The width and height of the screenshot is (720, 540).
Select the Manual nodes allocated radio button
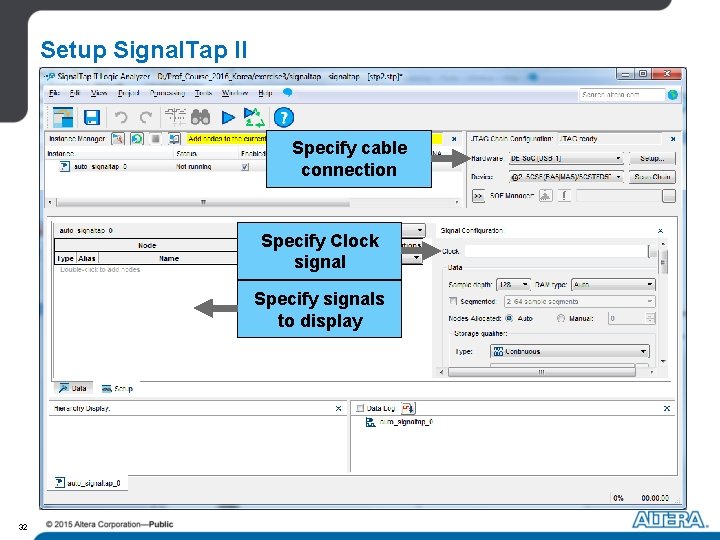561,318
